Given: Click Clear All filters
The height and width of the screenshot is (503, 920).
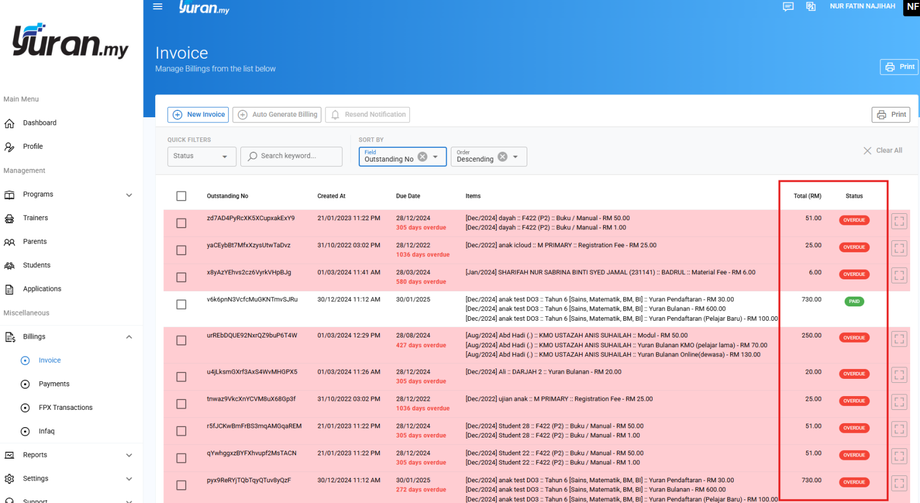Looking at the screenshot, I should point(882,151).
